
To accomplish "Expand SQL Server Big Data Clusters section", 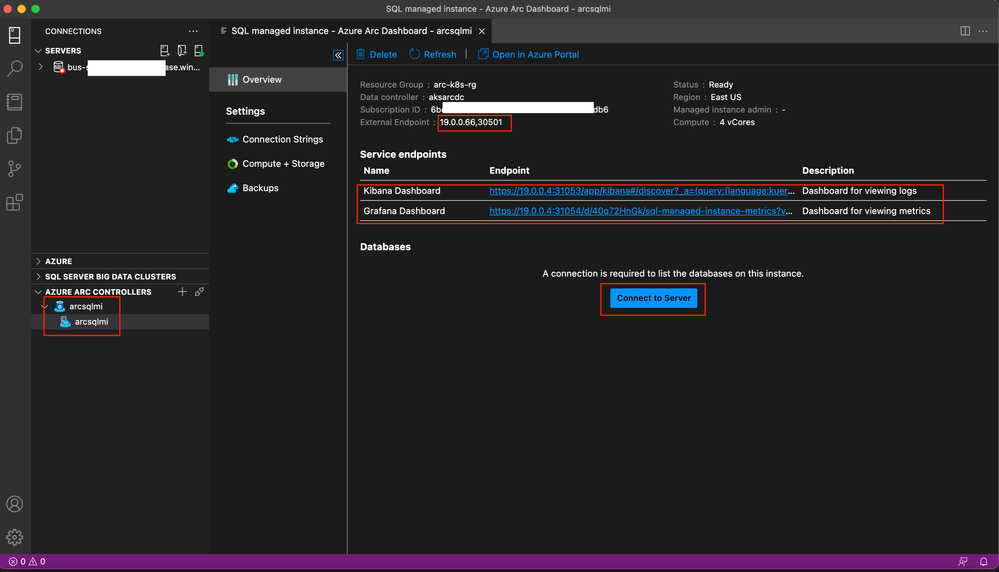I will tap(38, 276).
